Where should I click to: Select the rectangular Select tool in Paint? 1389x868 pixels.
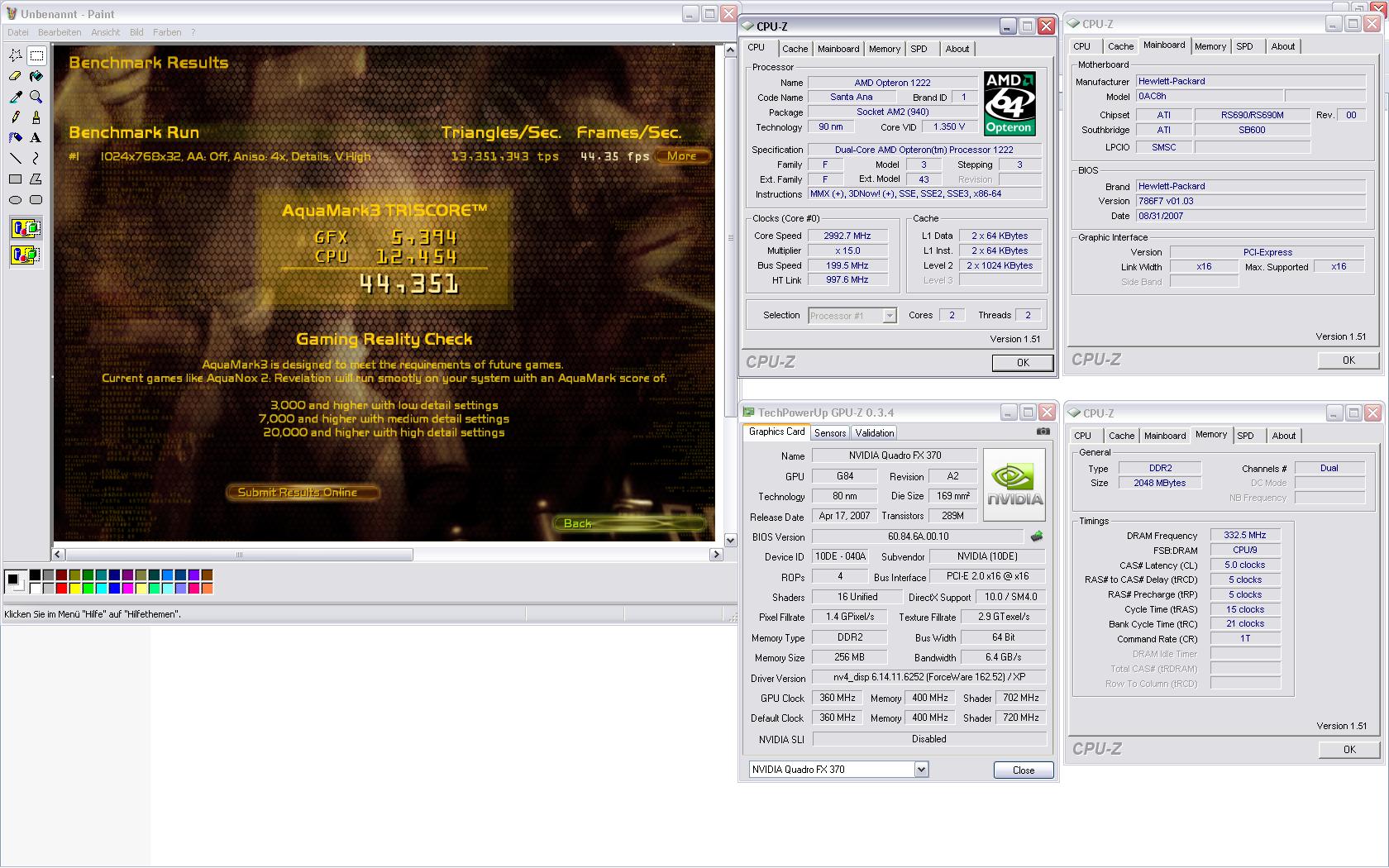(36, 55)
